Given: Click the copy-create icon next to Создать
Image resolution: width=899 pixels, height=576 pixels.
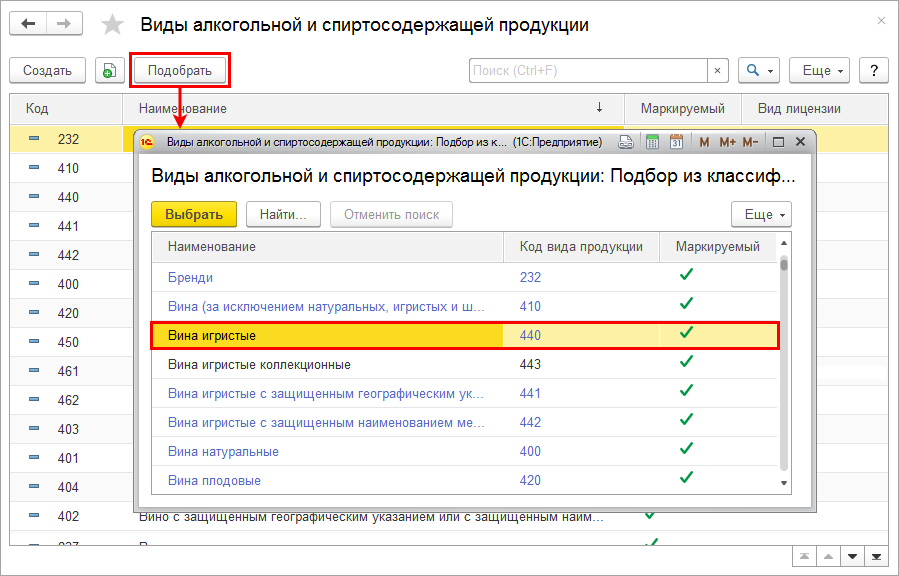Looking at the screenshot, I should [x=108, y=71].
